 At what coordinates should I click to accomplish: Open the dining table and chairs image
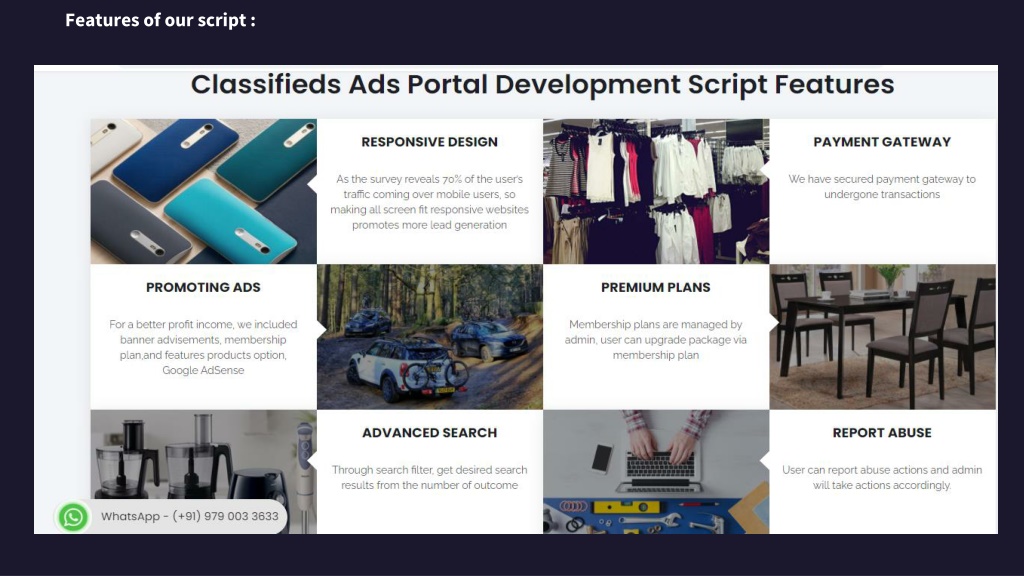point(882,337)
